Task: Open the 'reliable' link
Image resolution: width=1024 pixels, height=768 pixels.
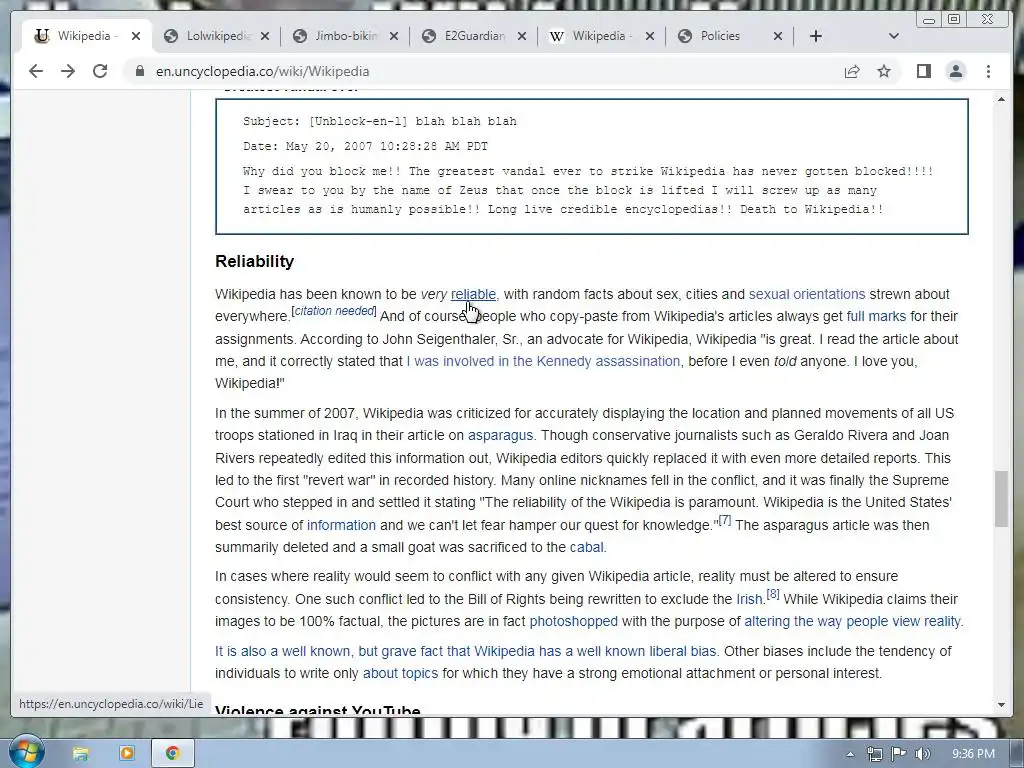Action: pyautogui.click(x=473, y=295)
